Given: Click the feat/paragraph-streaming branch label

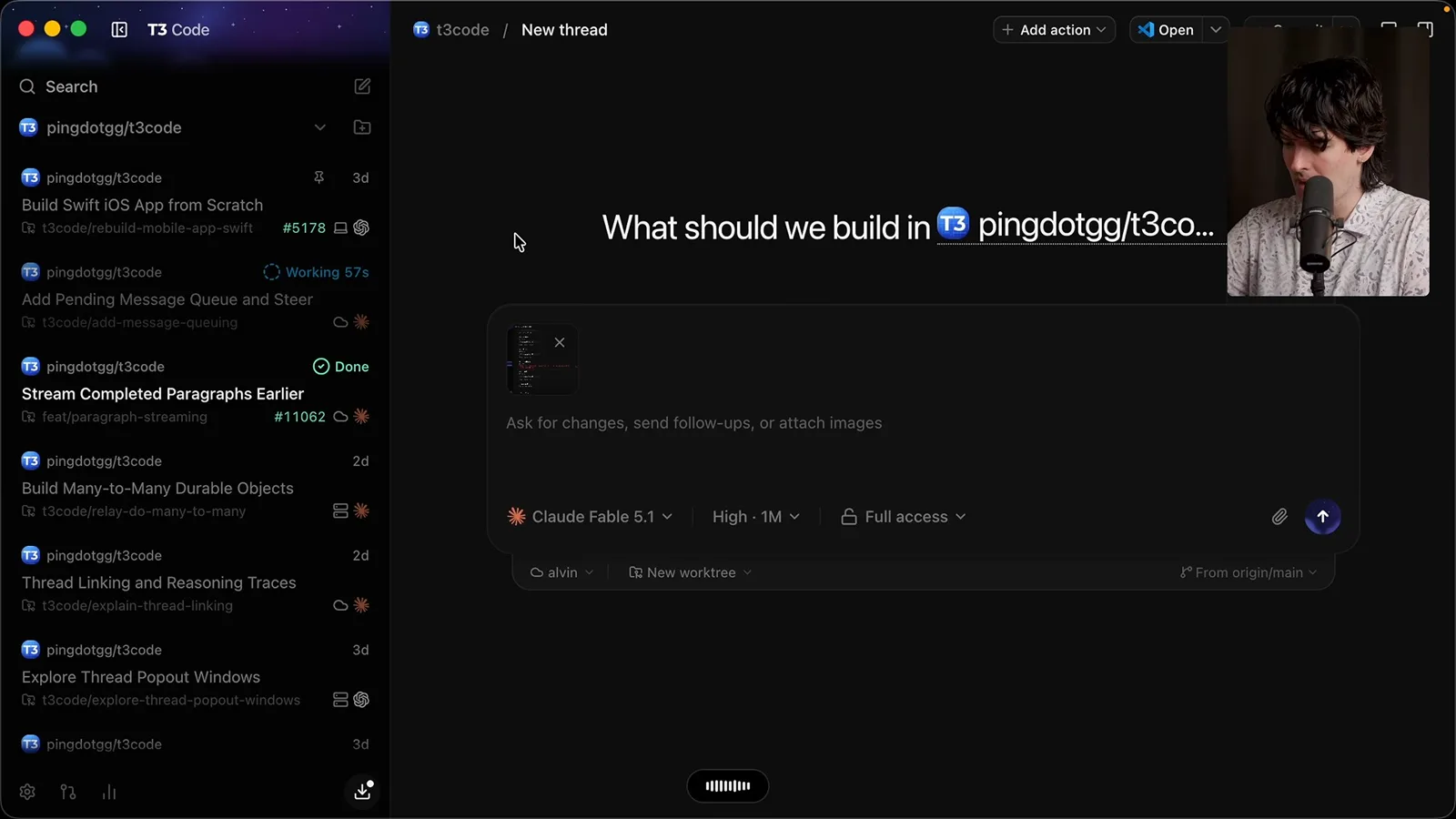Looking at the screenshot, I should [x=125, y=417].
